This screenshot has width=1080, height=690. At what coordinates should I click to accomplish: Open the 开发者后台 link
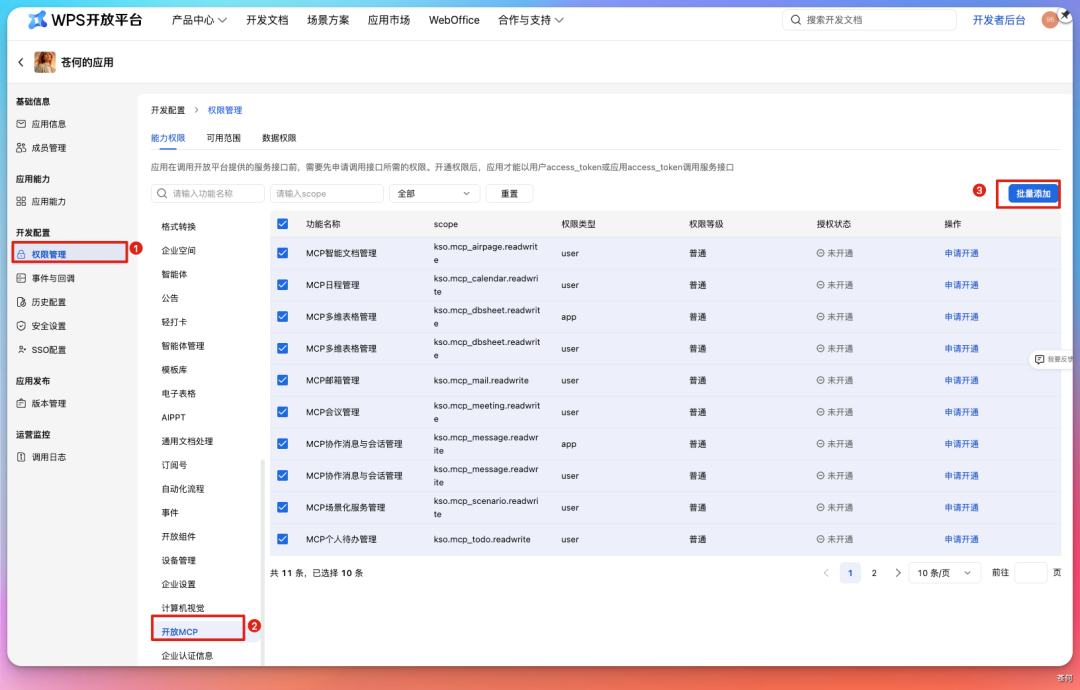pyautogui.click(x=999, y=20)
